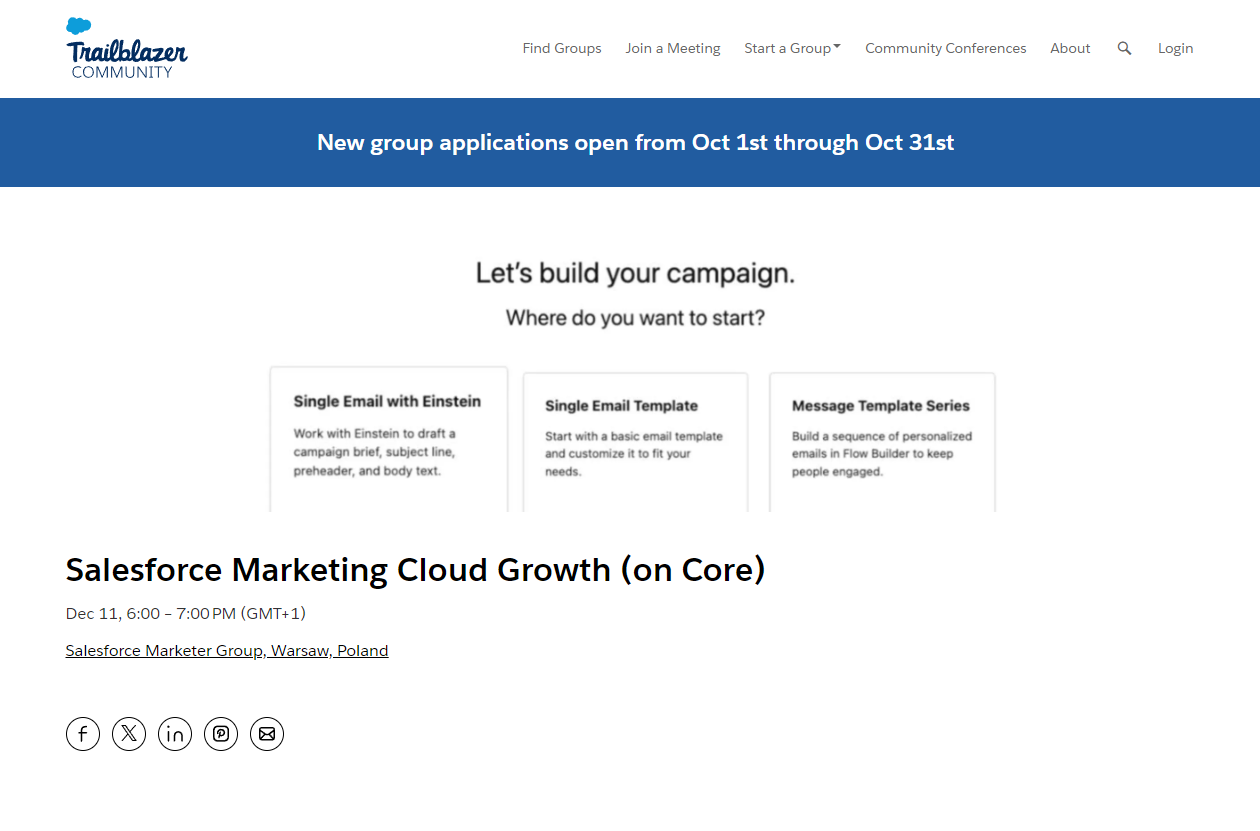Click the Login link
1260x831 pixels.
(1175, 48)
